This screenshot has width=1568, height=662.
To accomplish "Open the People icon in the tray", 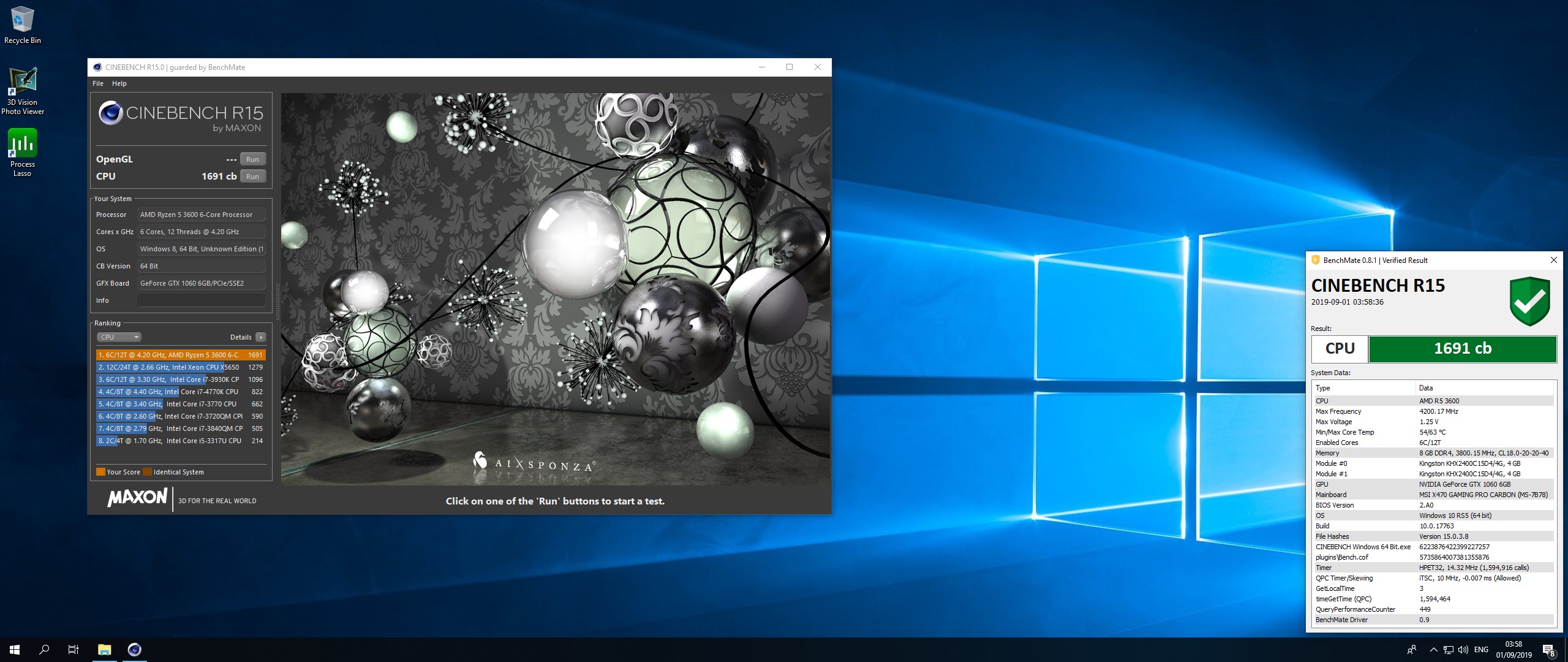I will pos(1412,650).
